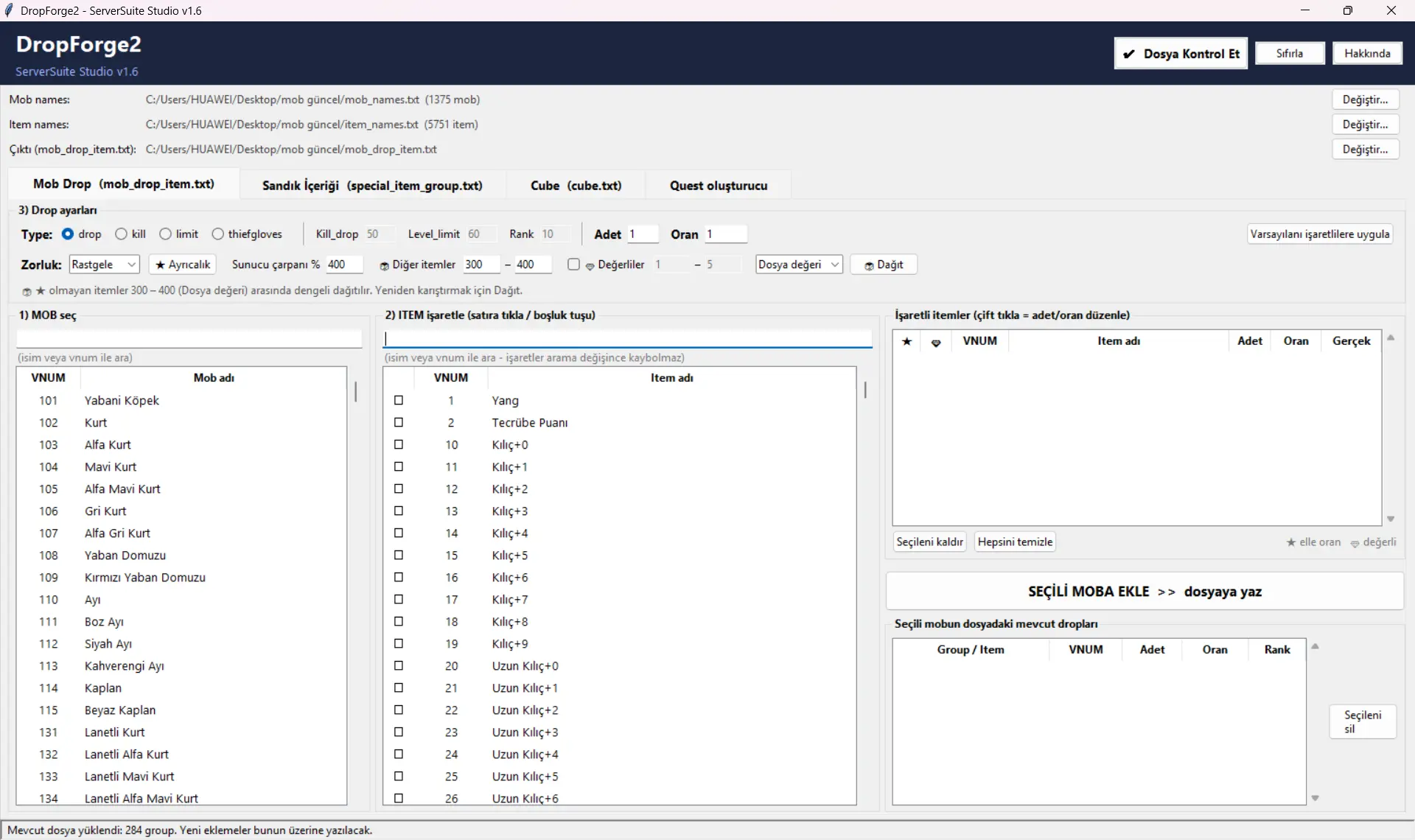This screenshot has width=1415, height=840.
Task: Select the kill type radio button
Action: pos(121,234)
